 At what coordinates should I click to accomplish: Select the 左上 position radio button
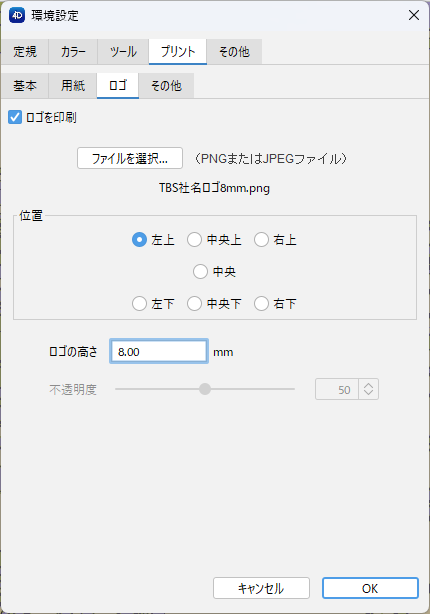click(139, 240)
